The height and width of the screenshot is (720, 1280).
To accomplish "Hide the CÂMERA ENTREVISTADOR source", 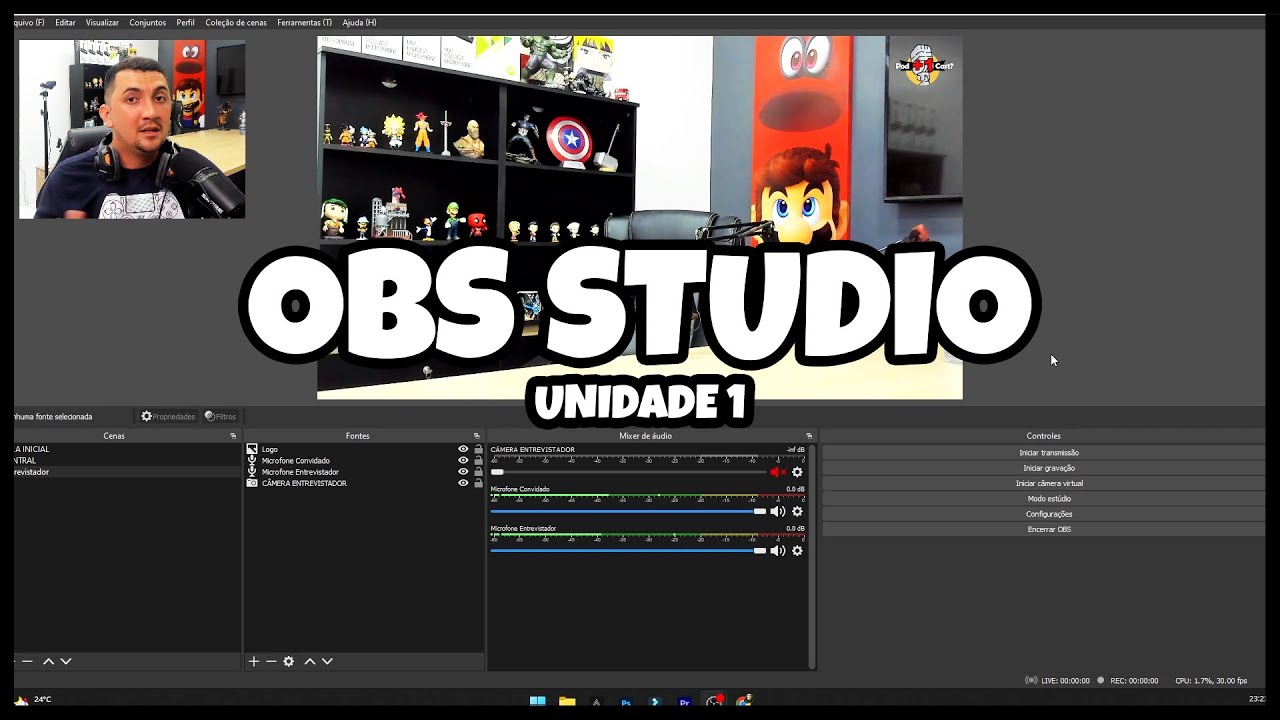I will tap(463, 483).
